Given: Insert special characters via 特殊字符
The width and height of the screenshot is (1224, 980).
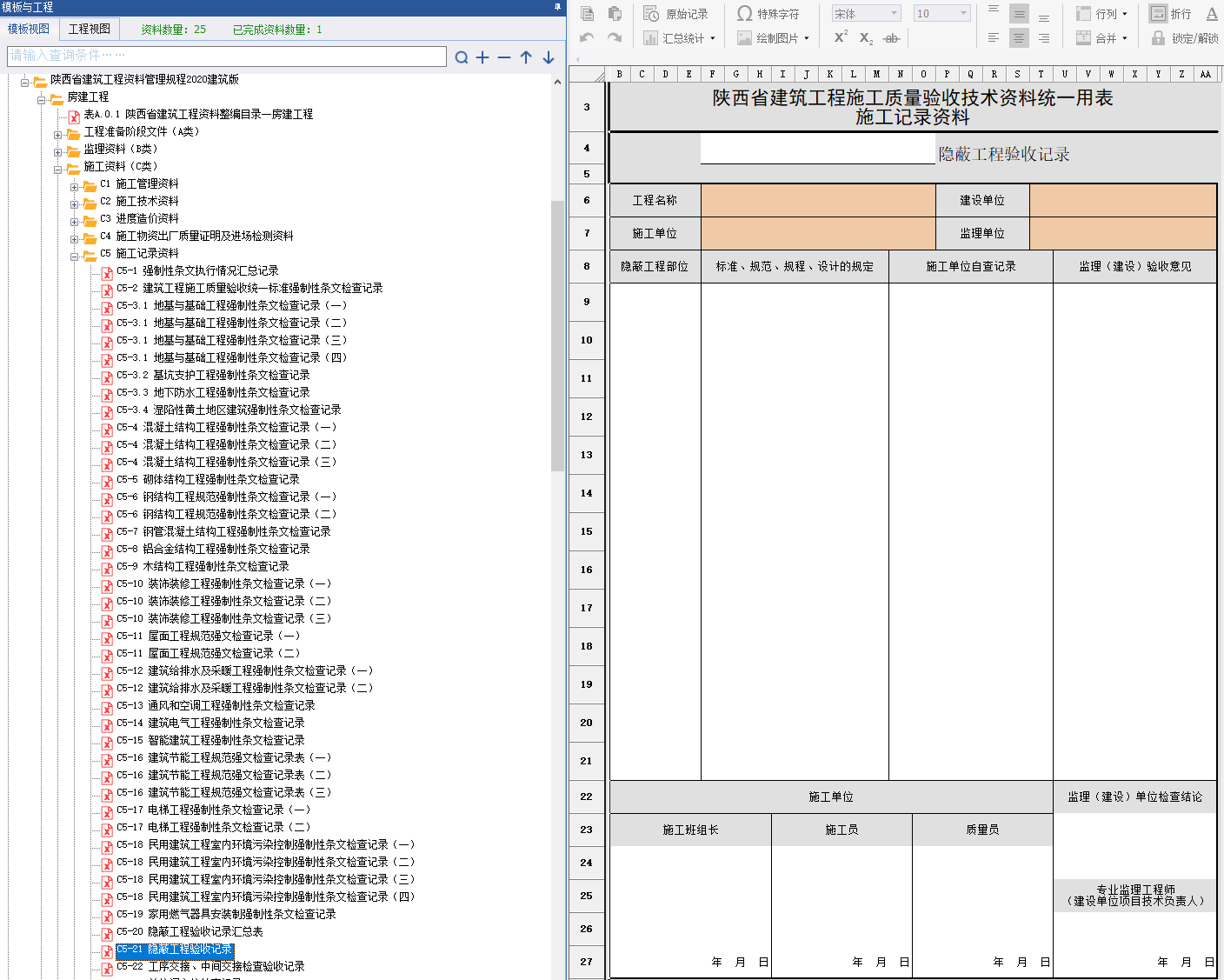Looking at the screenshot, I should click(768, 14).
